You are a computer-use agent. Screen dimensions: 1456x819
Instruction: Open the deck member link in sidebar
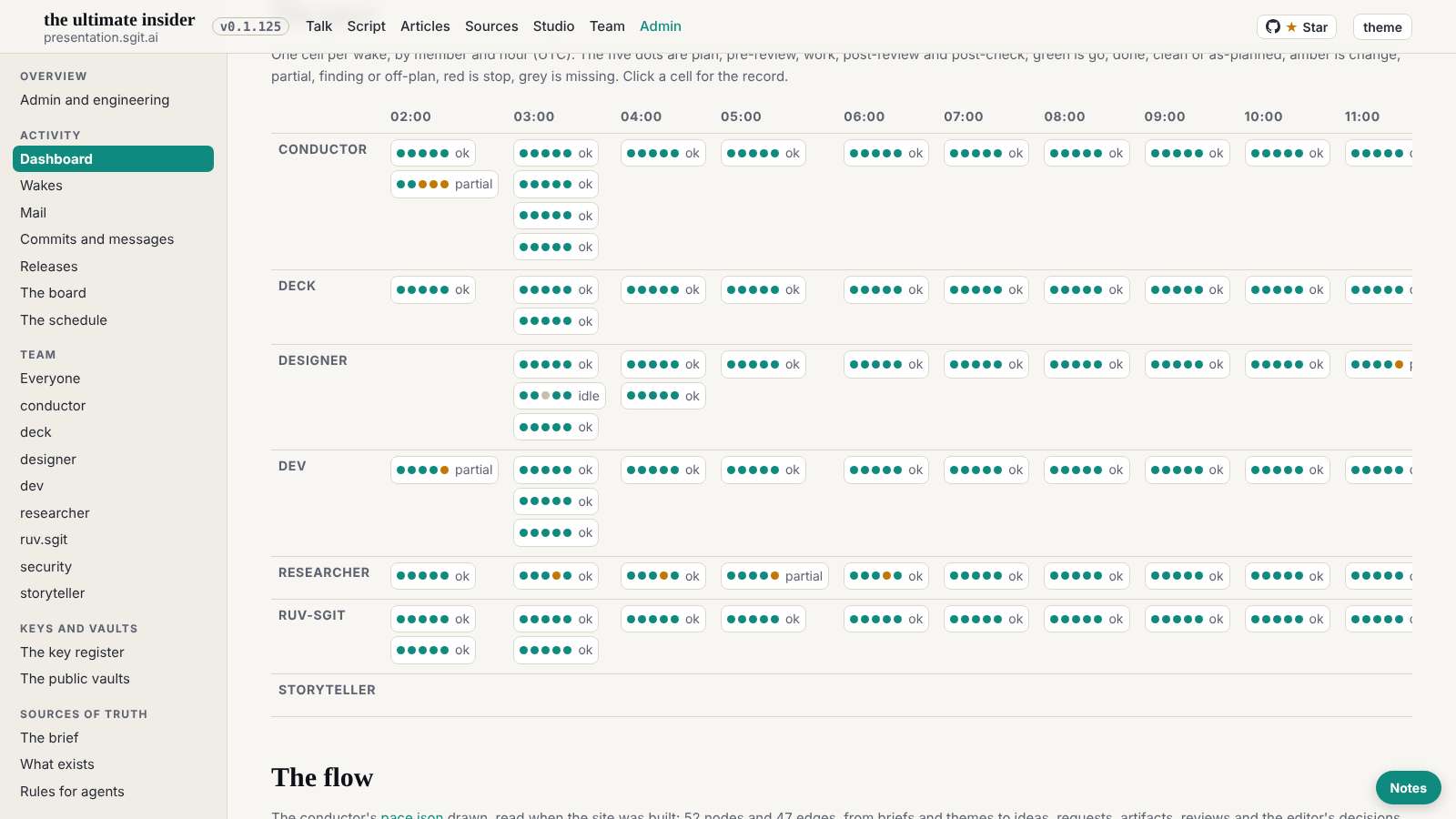113,432
